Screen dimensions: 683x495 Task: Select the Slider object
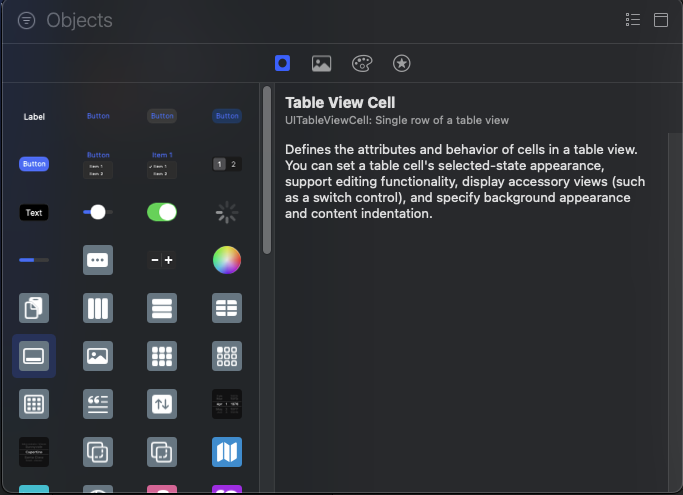98,212
